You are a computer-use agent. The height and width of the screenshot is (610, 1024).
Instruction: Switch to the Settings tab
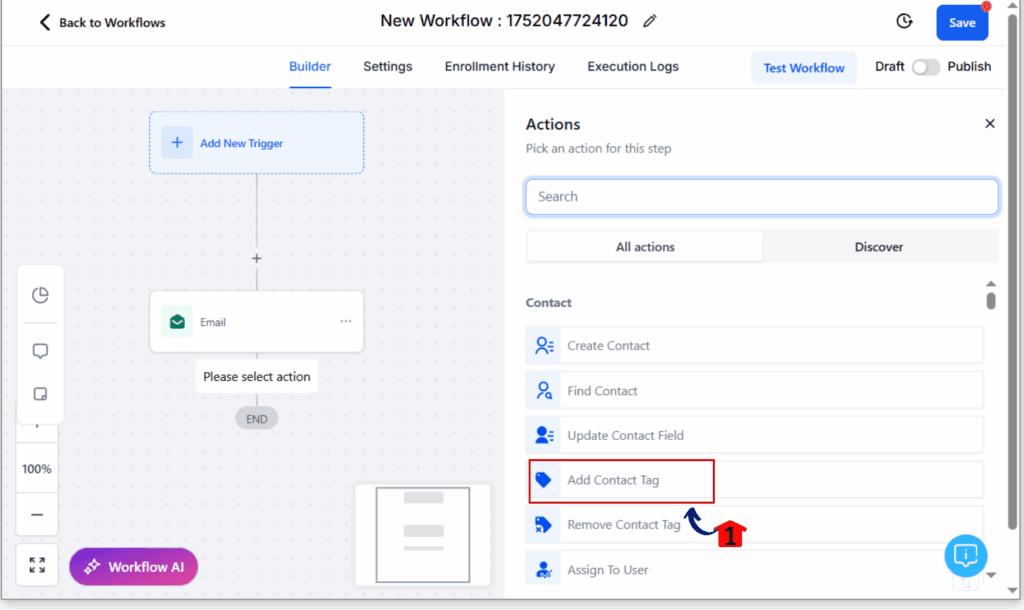(x=387, y=67)
